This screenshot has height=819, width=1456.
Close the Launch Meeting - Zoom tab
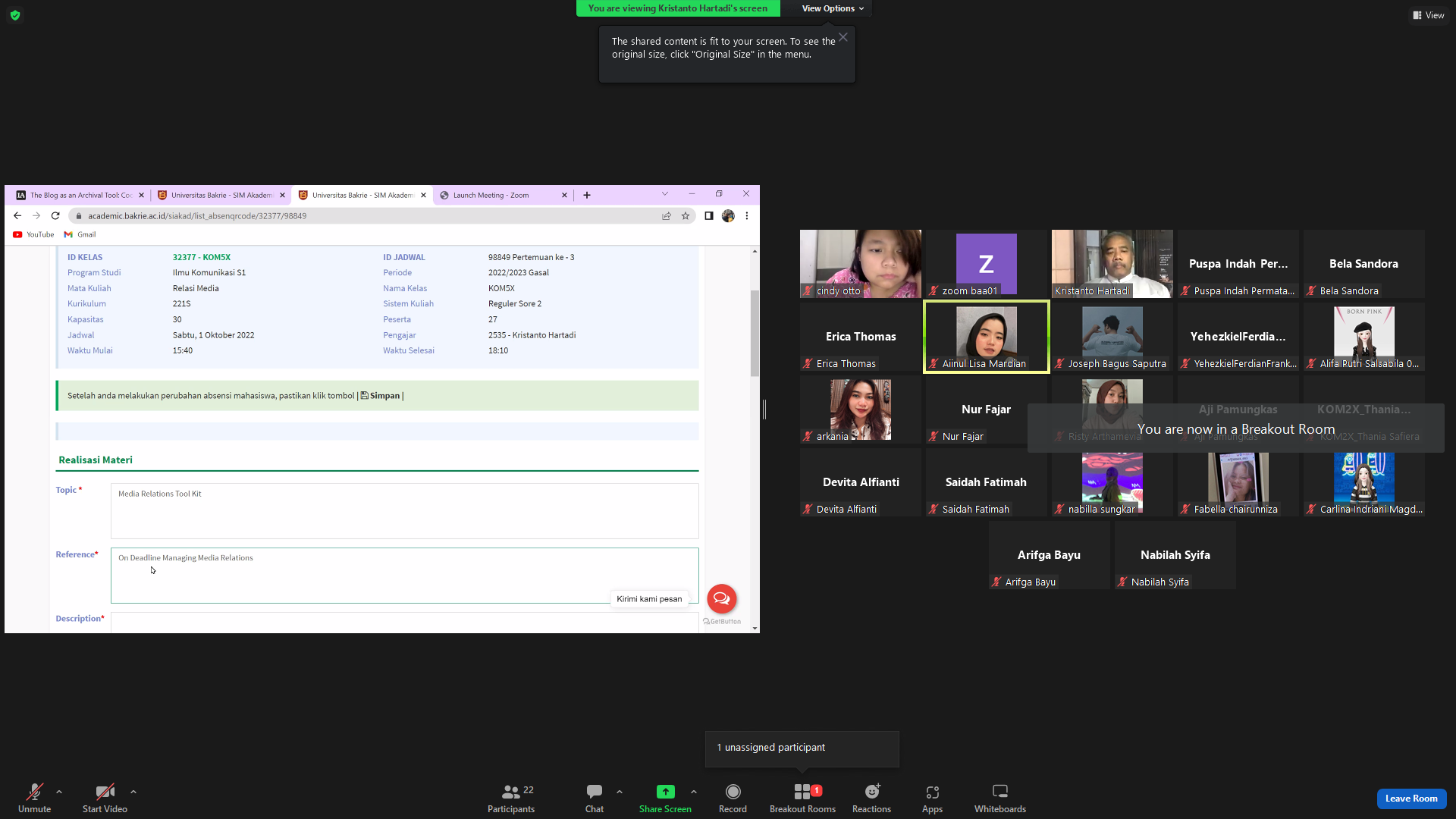click(x=564, y=195)
